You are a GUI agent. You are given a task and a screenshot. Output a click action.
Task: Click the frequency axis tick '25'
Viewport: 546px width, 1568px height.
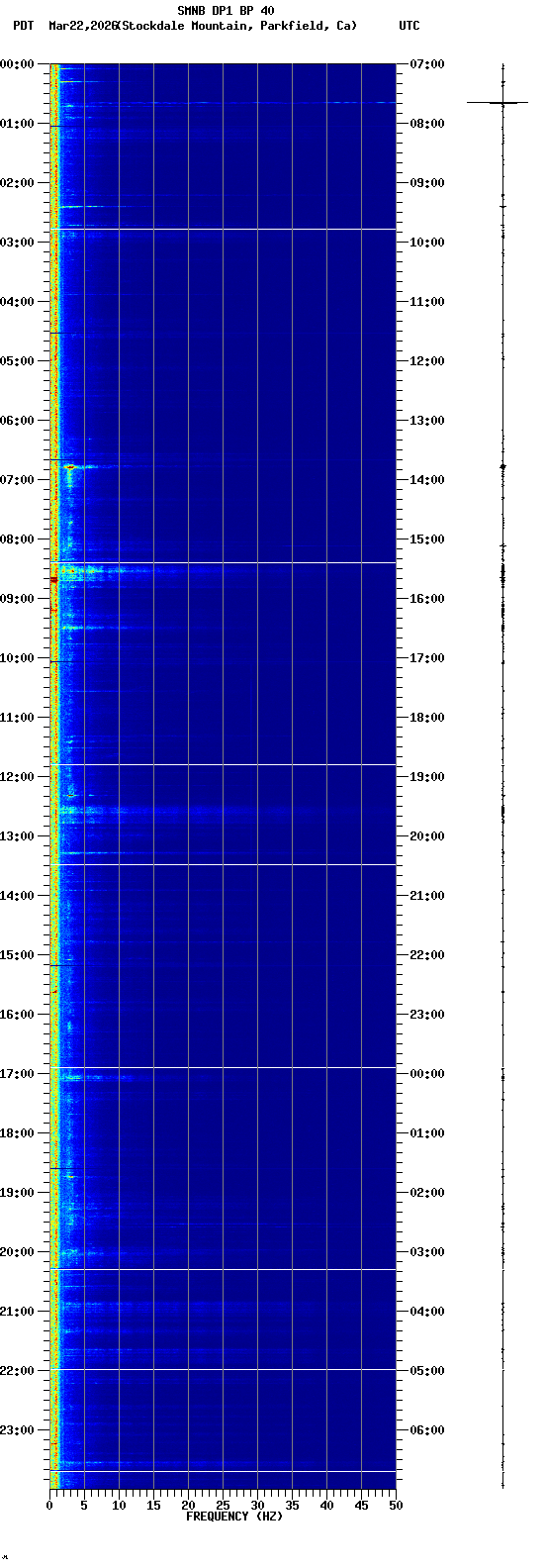pyautogui.click(x=223, y=1506)
